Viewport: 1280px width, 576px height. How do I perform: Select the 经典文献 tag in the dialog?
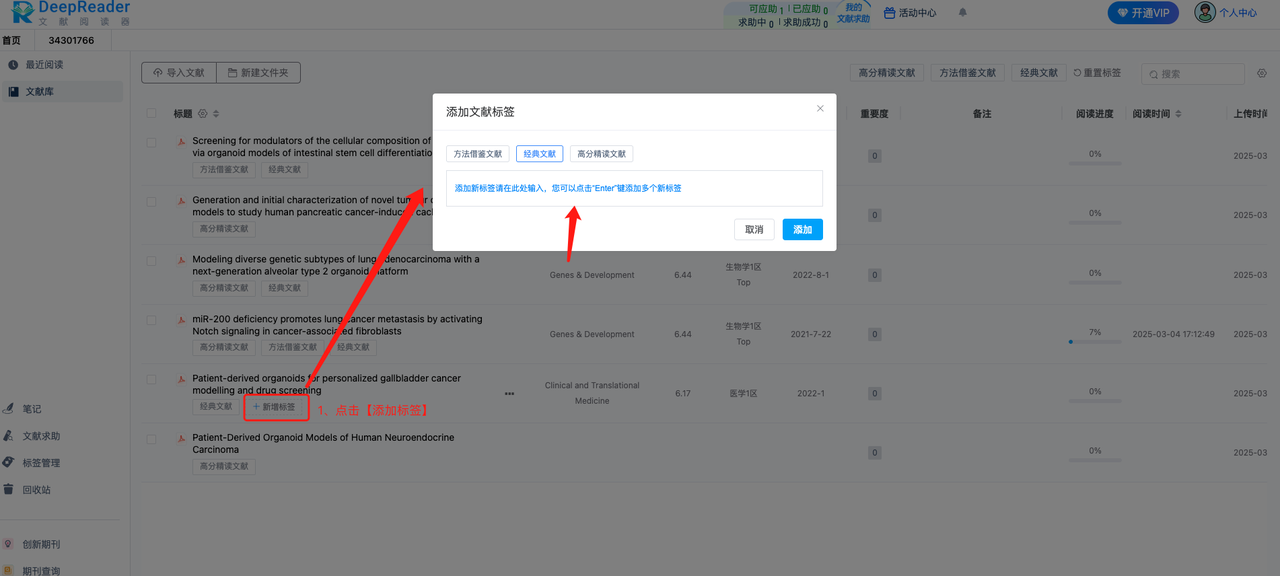[x=539, y=153]
